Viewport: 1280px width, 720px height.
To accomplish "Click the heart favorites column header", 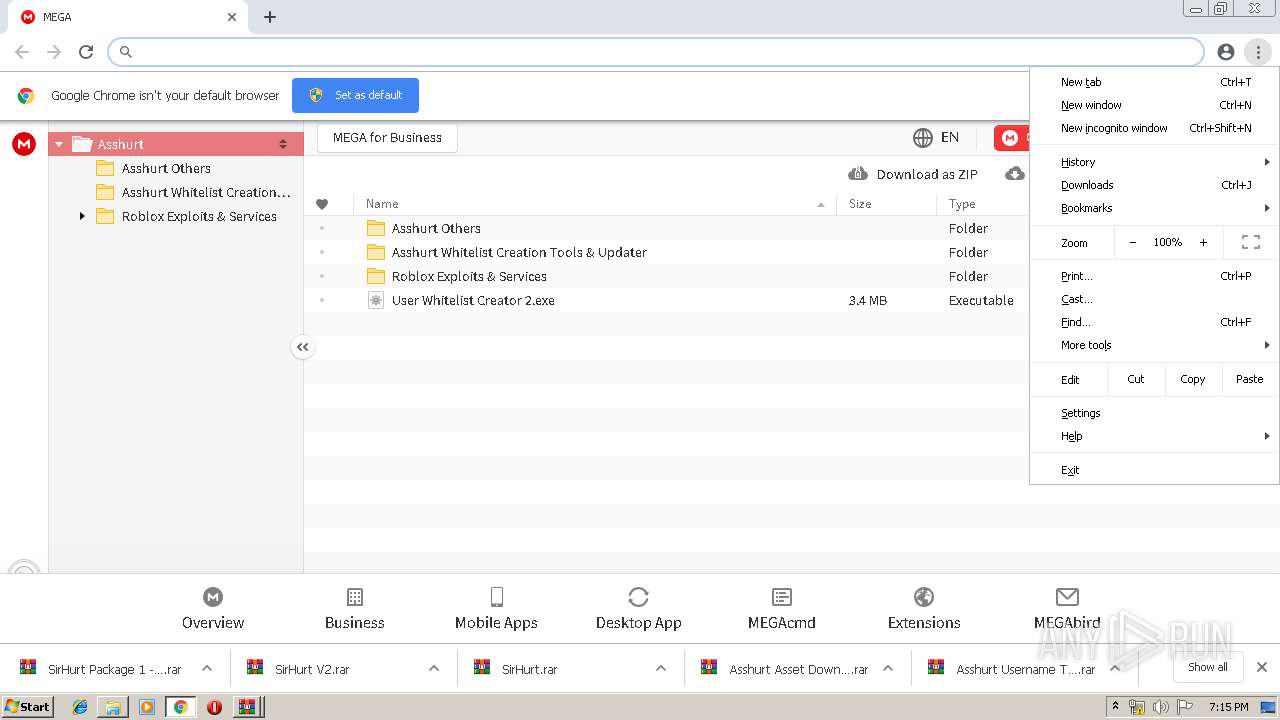I will pyautogui.click(x=322, y=204).
